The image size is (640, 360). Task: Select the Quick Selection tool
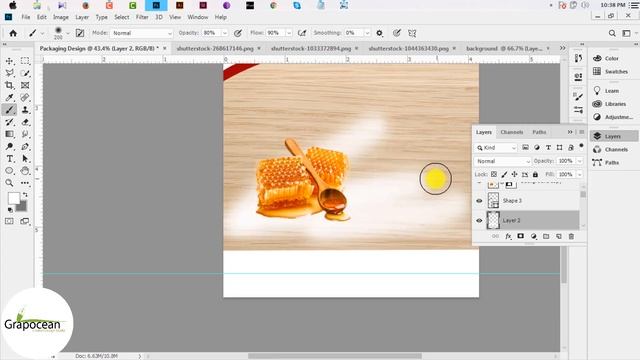25,73
